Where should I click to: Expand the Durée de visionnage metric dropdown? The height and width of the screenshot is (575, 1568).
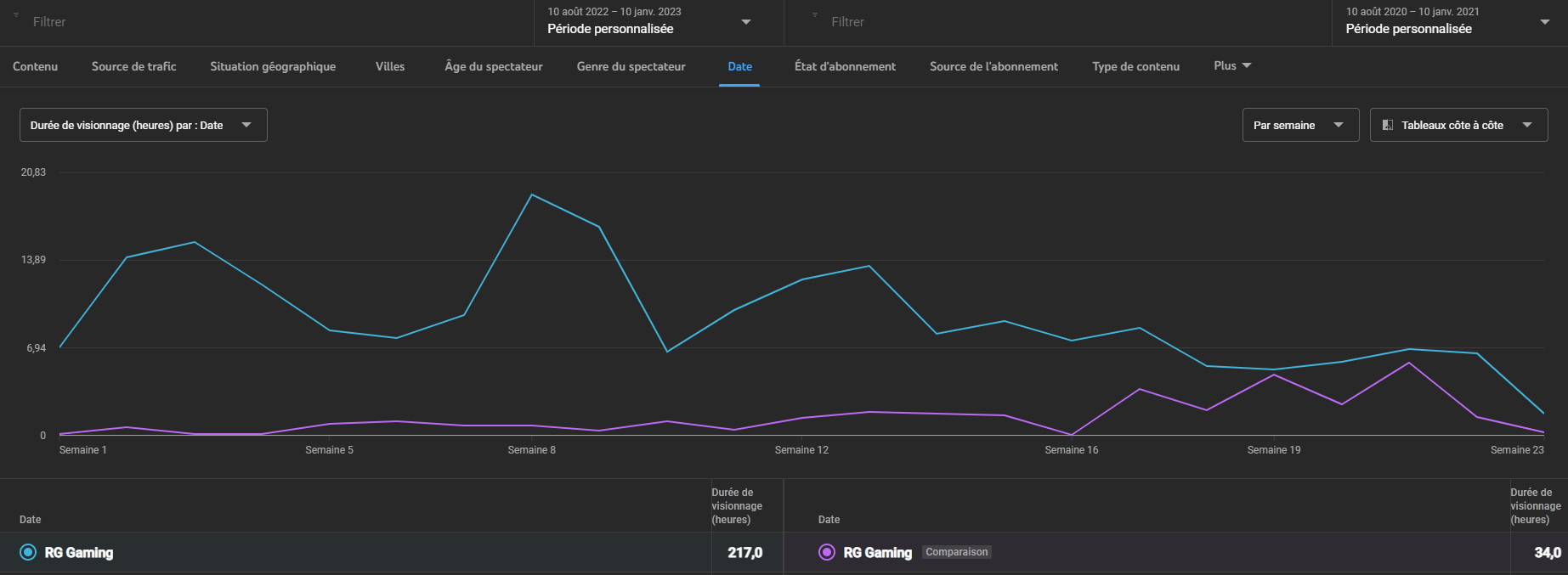pos(144,125)
